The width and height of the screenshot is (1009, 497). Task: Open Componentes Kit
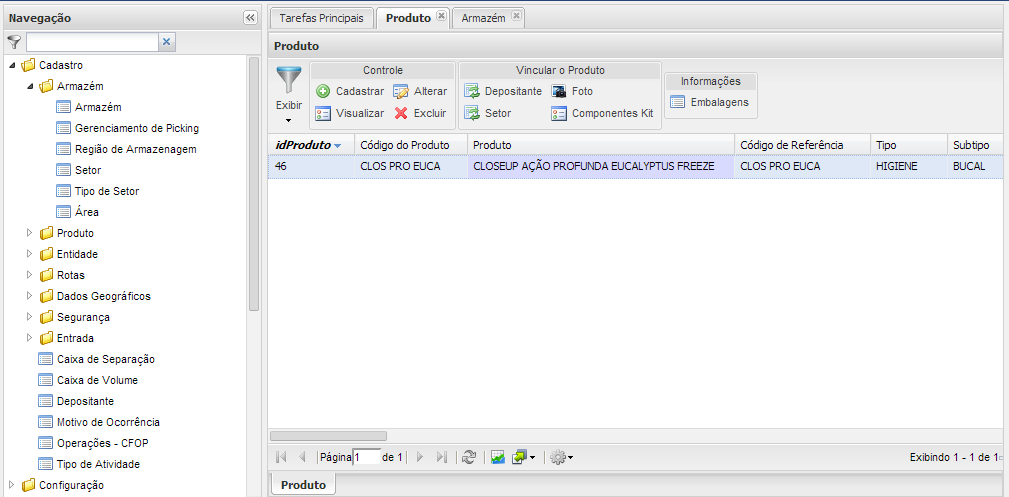coord(602,113)
